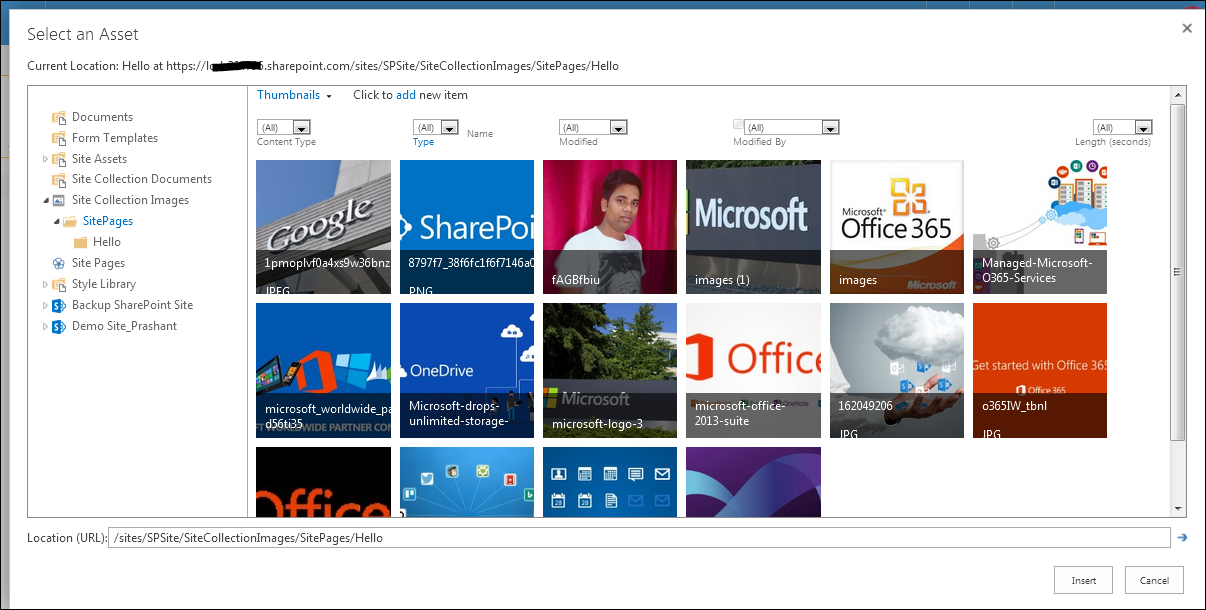Screen dimensions: 1206x610
Task: Select the social app icons network thumbnail
Action: tap(467, 482)
